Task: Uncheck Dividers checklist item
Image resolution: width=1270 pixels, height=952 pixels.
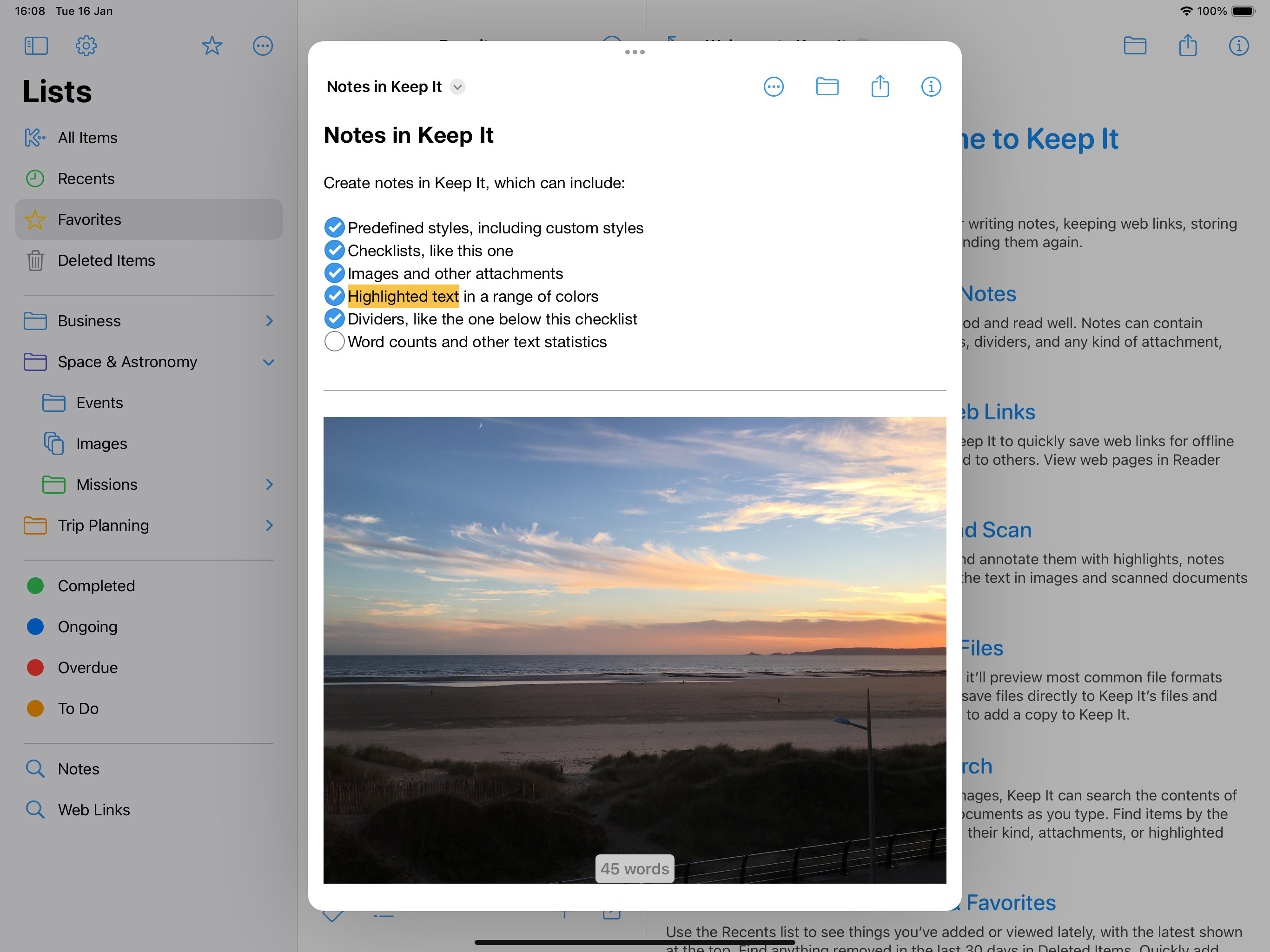Action: 334,318
